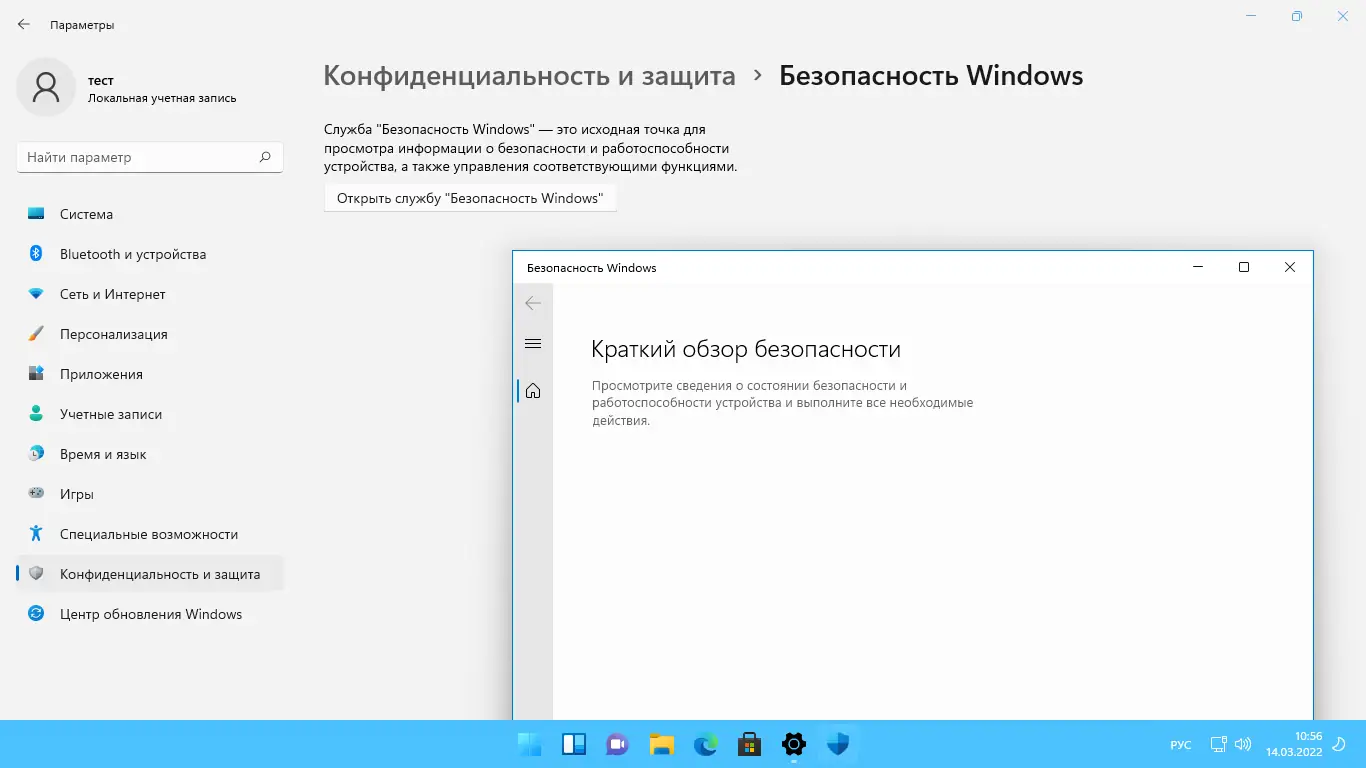
Task: Launch Task View from the taskbar
Action: click(573, 744)
